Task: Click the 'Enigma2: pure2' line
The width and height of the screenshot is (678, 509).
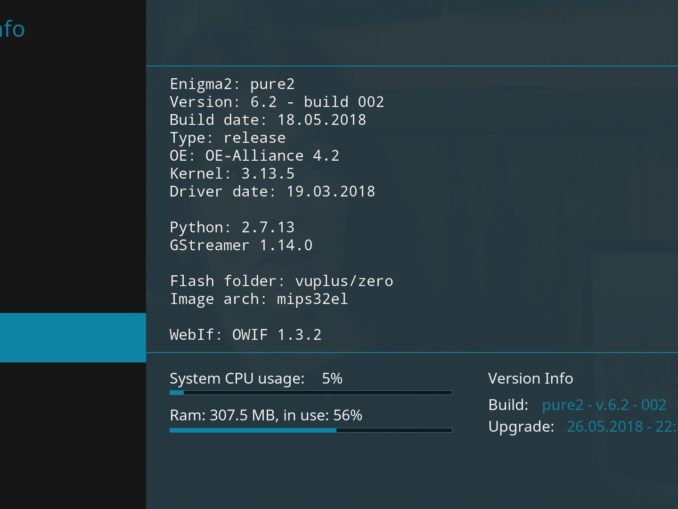Action: [x=232, y=84]
